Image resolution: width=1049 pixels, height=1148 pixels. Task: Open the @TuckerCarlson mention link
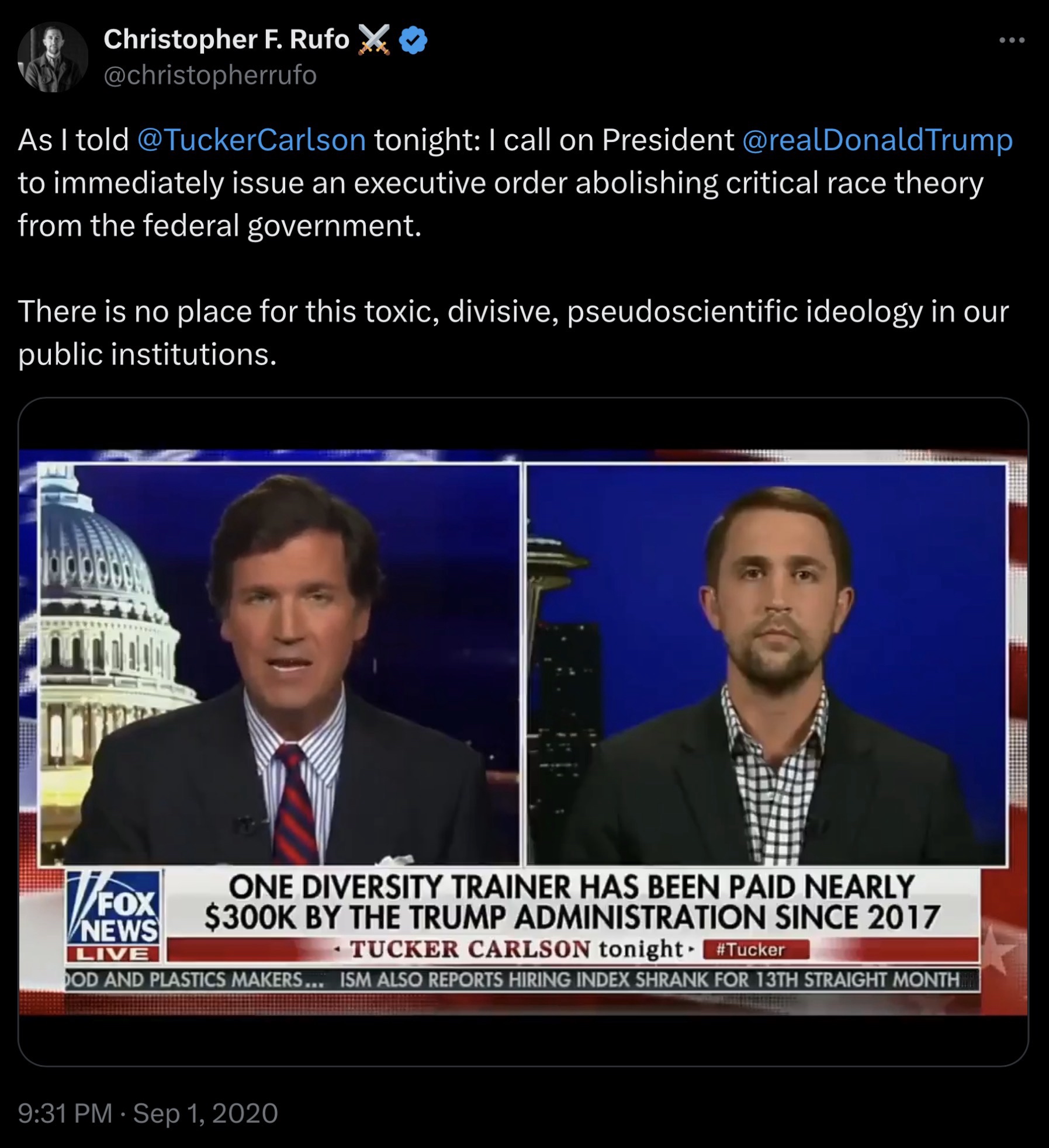point(251,140)
